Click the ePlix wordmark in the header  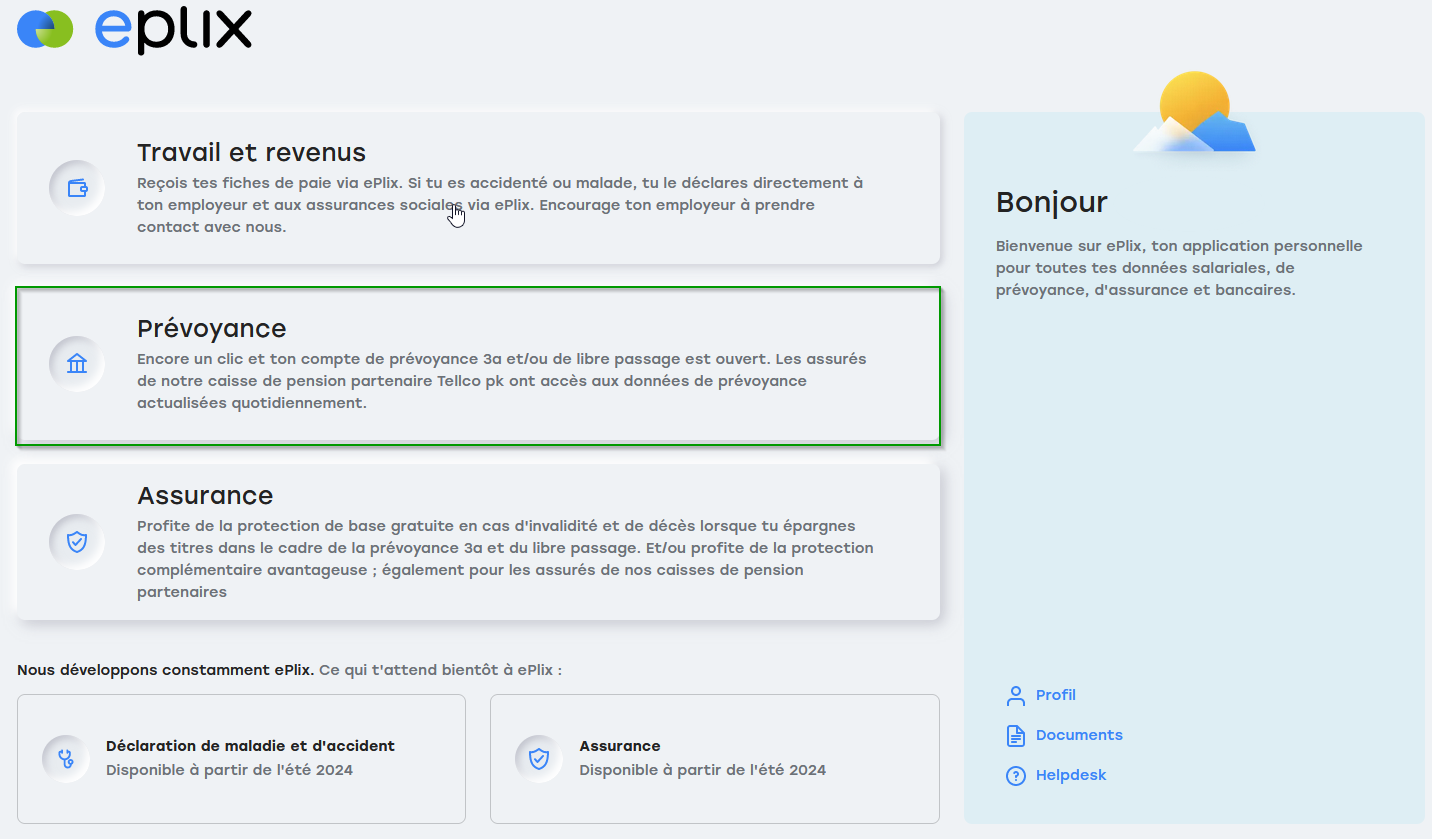click(x=172, y=31)
